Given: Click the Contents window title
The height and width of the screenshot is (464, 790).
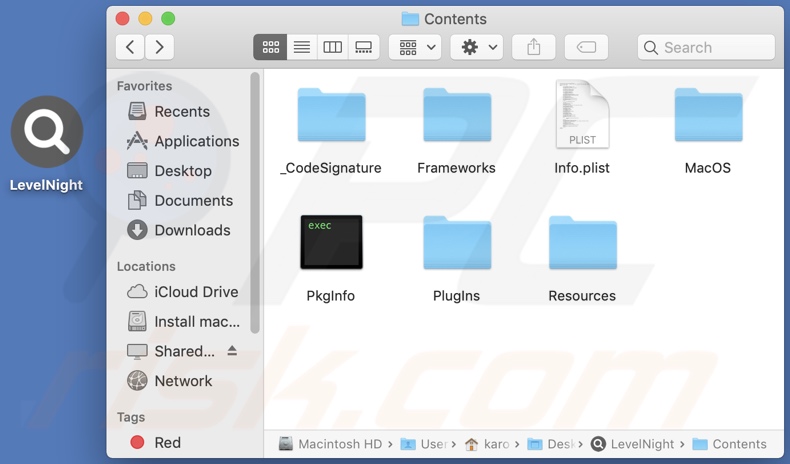Looking at the screenshot, I should [x=455, y=19].
